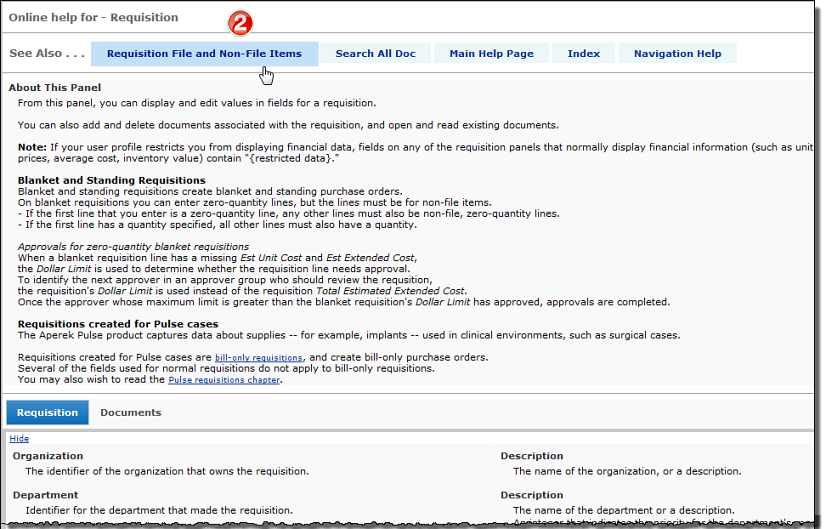
Task: Click the Search All Doc button
Action: click(x=375, y=54)
